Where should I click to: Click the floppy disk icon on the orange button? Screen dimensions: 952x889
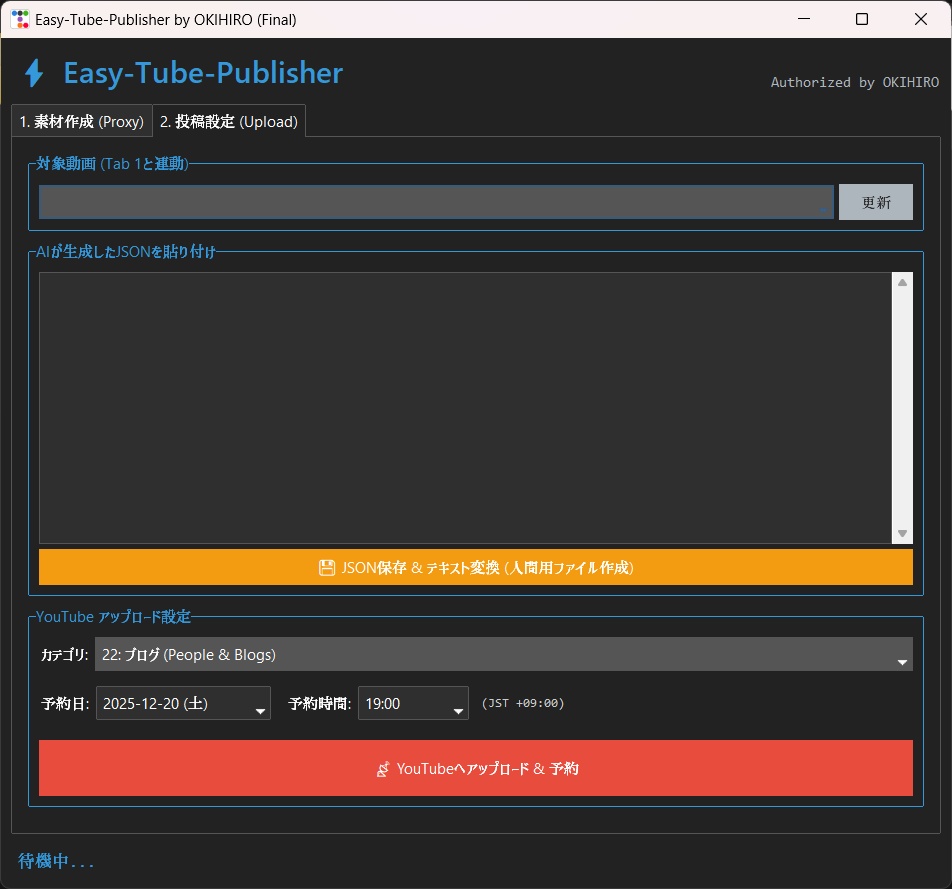click(327, 567)
